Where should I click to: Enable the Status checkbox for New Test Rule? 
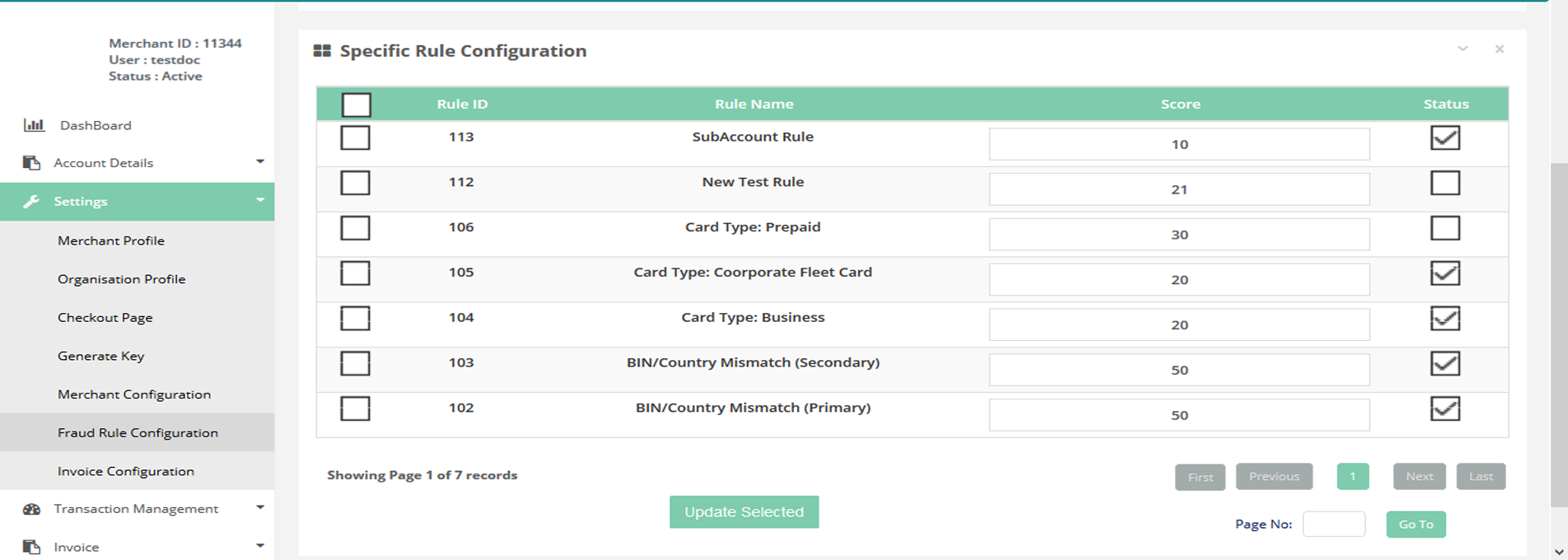[x=1445, y=183]
